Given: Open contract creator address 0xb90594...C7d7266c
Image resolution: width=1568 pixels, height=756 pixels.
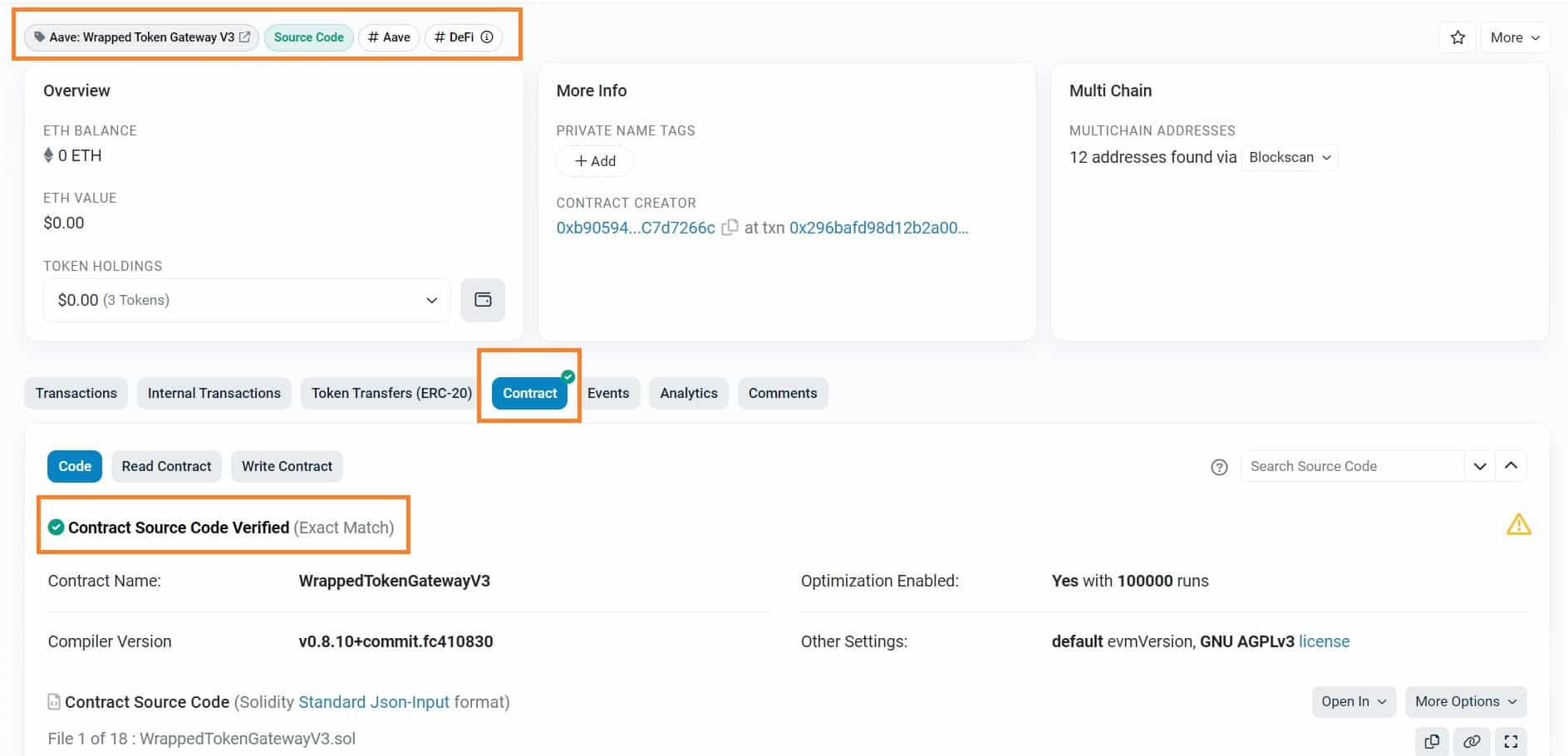Looking at the screenshot, I should coord(636,228).
